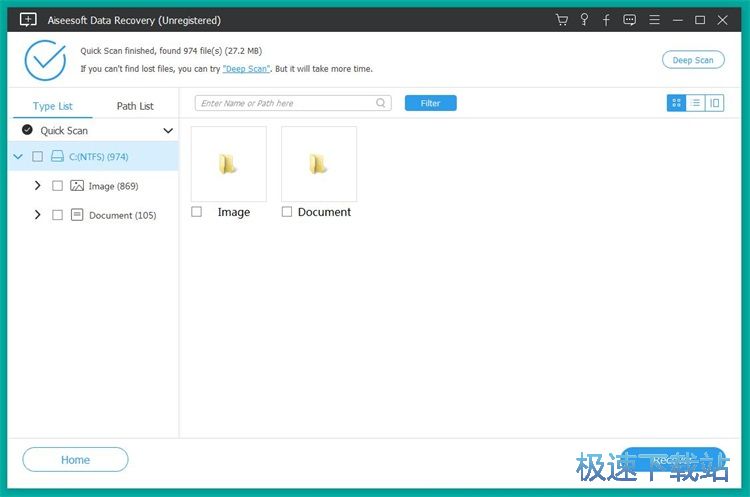
Task: Click the Quick Scan label
Action: pyautogui.click(x=64, y=131)
